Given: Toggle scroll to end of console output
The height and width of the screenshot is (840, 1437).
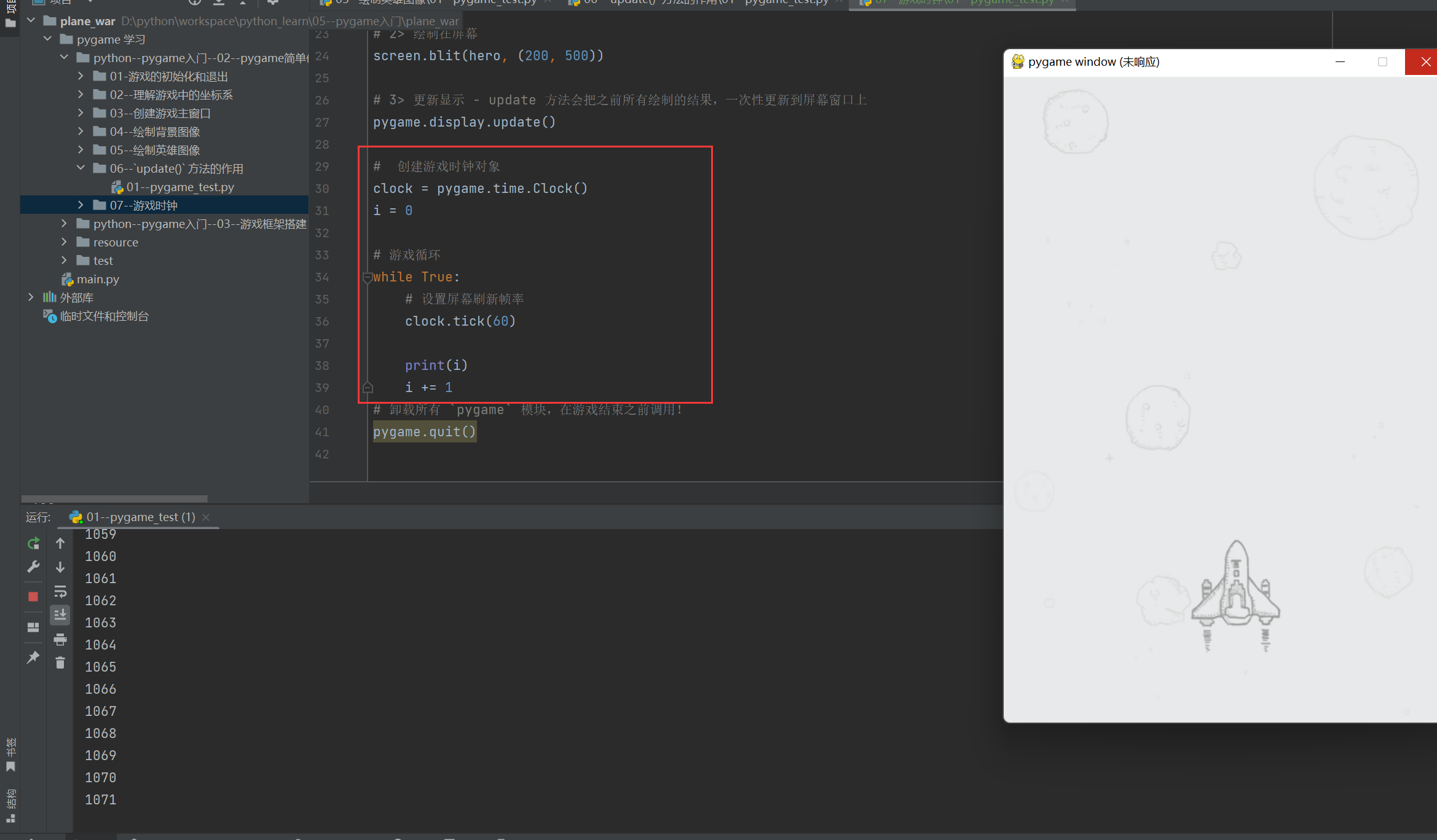Looking at the screenshot, I should coord(60,615).
